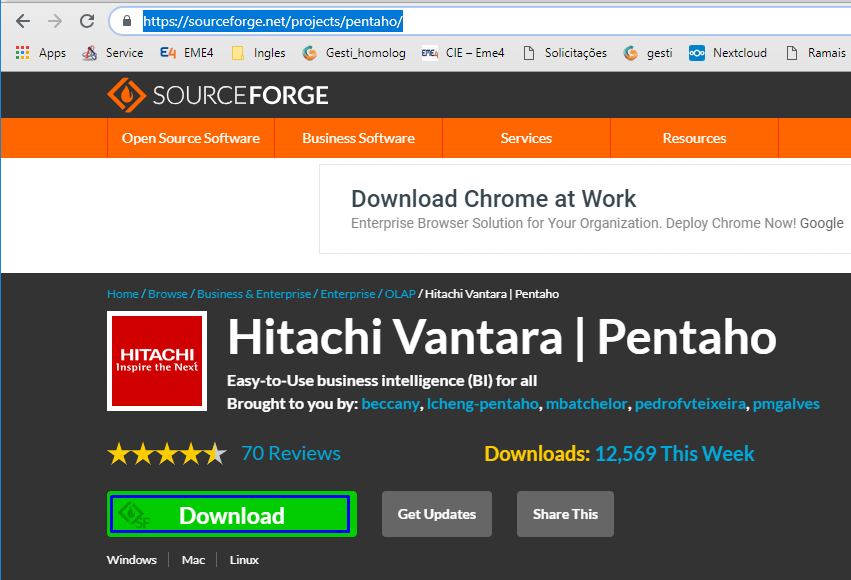851x580 pixels.
Task: Click the browser Forward arrow
Action: [55, 21]
